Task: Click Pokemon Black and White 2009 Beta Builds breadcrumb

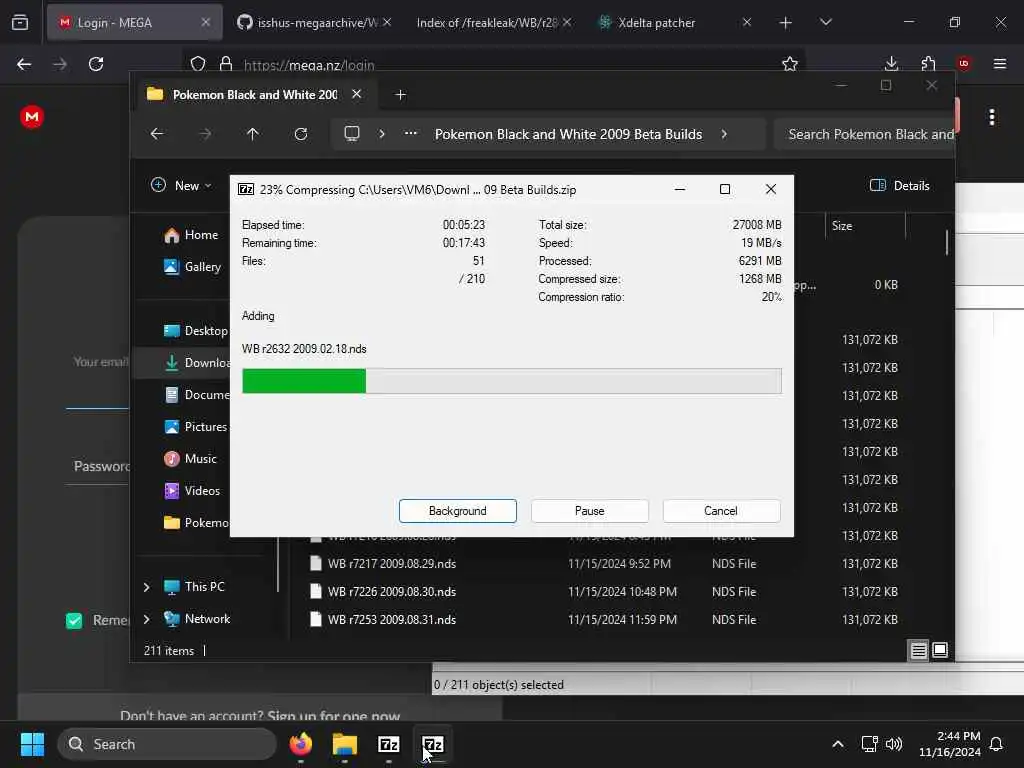Action: [x=568, y=134]
